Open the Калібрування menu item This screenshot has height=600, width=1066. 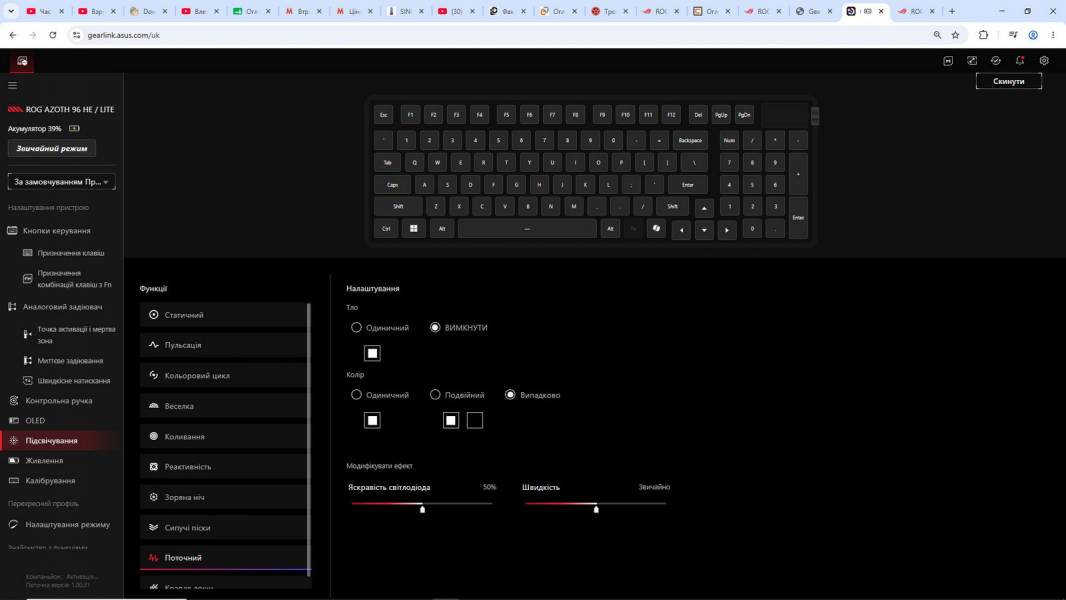tap(50, 480)
